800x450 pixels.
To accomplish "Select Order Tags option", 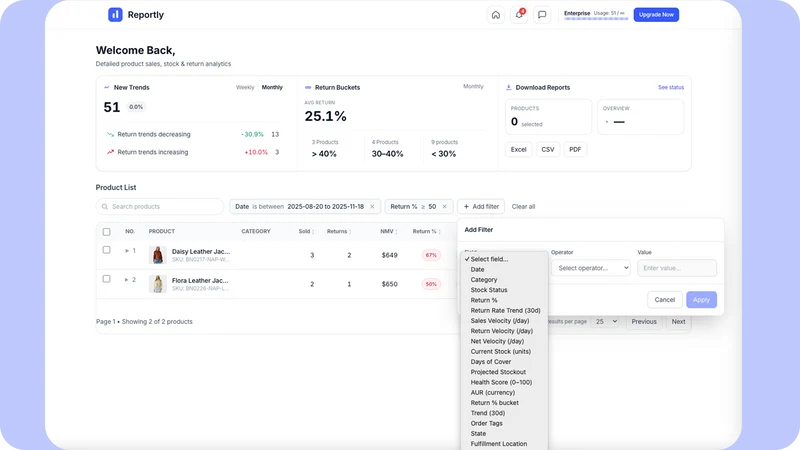I will click(x=504, y=423).
